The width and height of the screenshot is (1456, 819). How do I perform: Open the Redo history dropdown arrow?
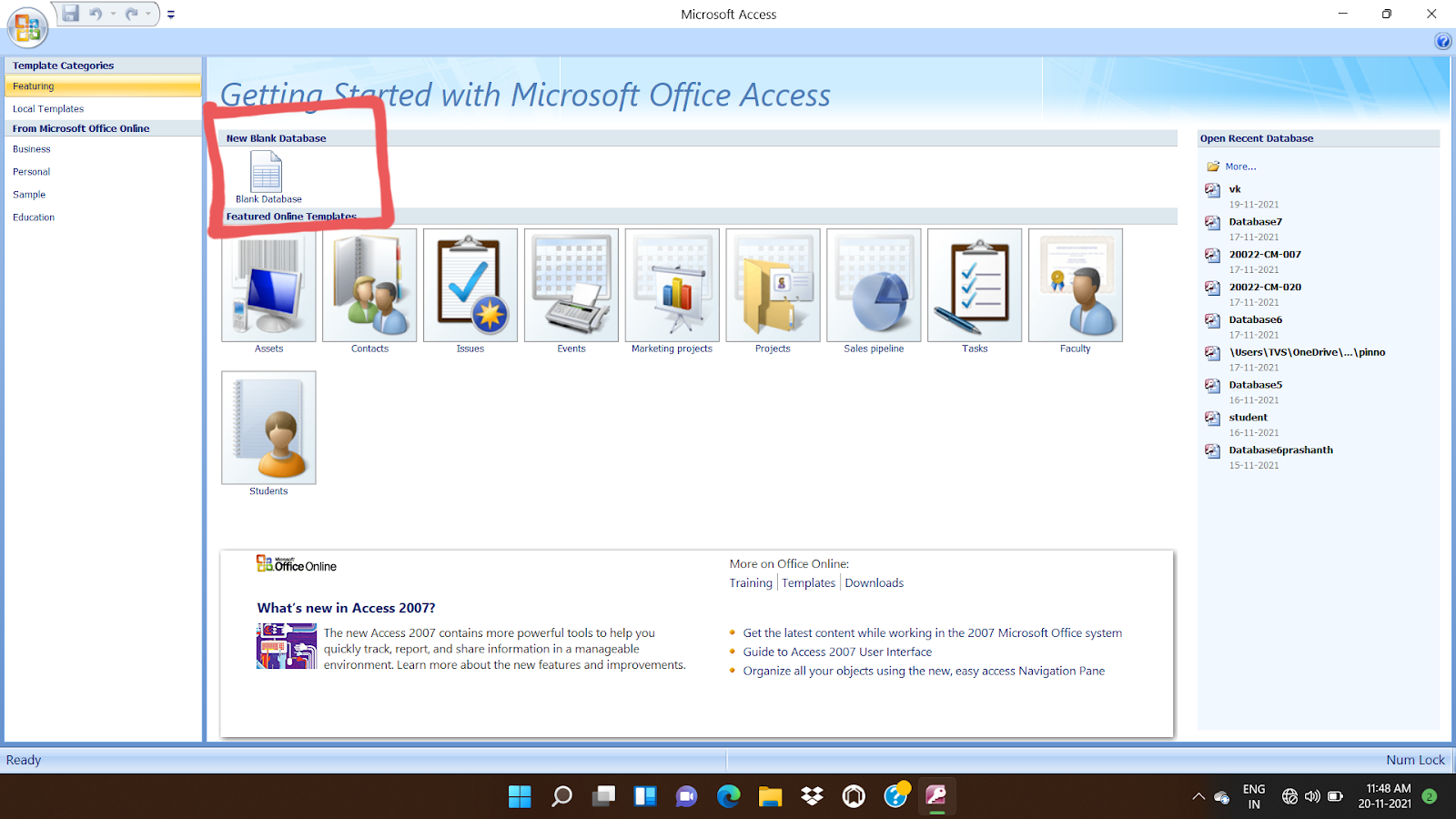click(x=148, y=14)
